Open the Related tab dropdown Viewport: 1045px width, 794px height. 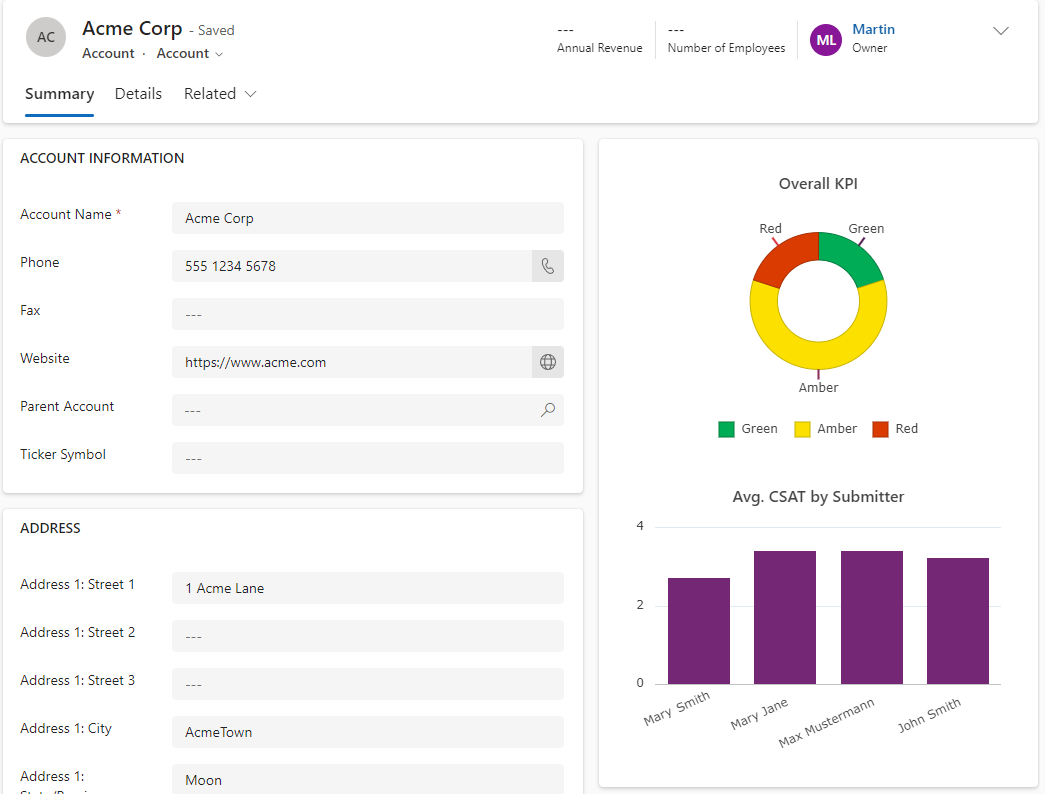(x=220, y=94)
